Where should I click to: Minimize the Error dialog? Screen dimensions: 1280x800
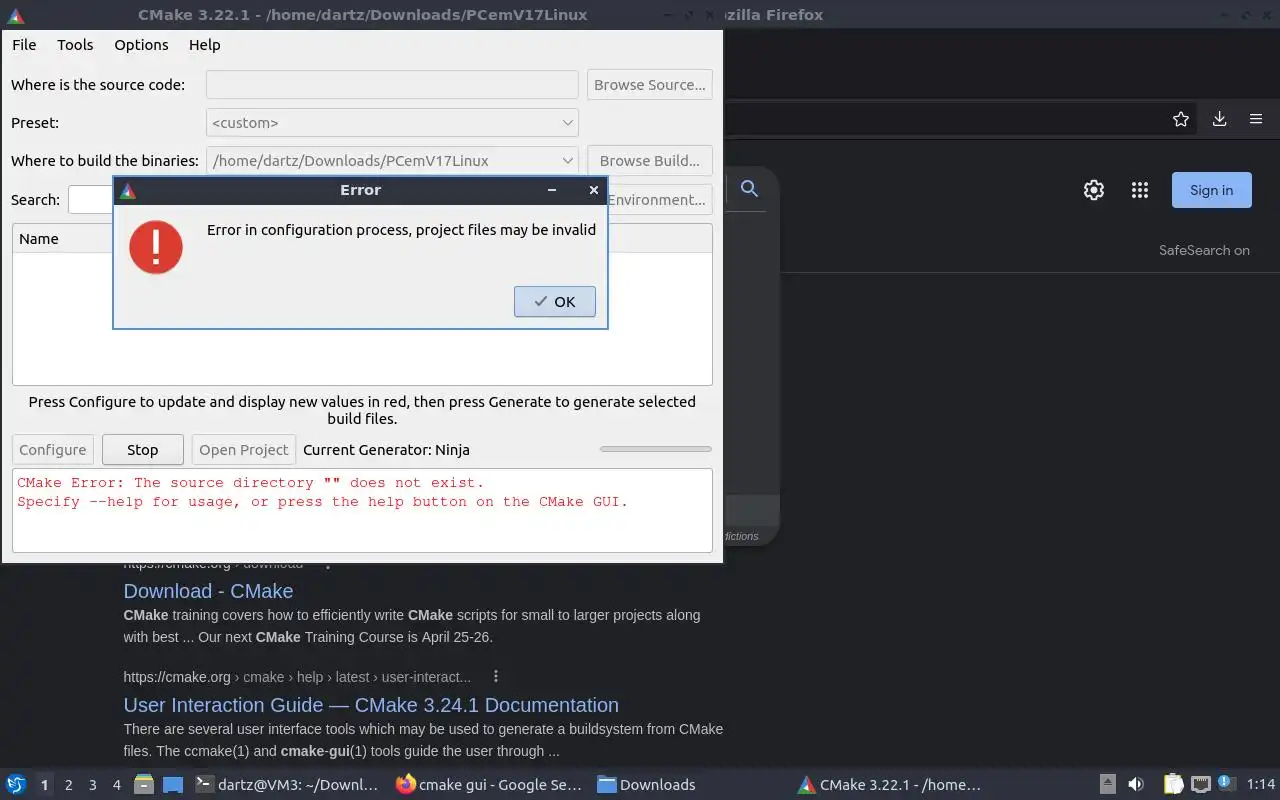coord(552,190)
